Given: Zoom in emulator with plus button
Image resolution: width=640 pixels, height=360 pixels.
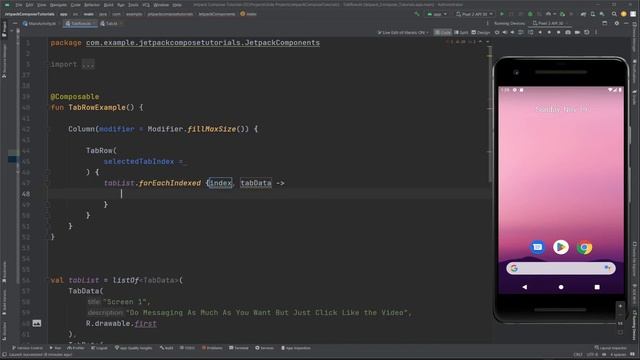Looking at the screenshot, I should pyautogui.click(x=620, y=306).
